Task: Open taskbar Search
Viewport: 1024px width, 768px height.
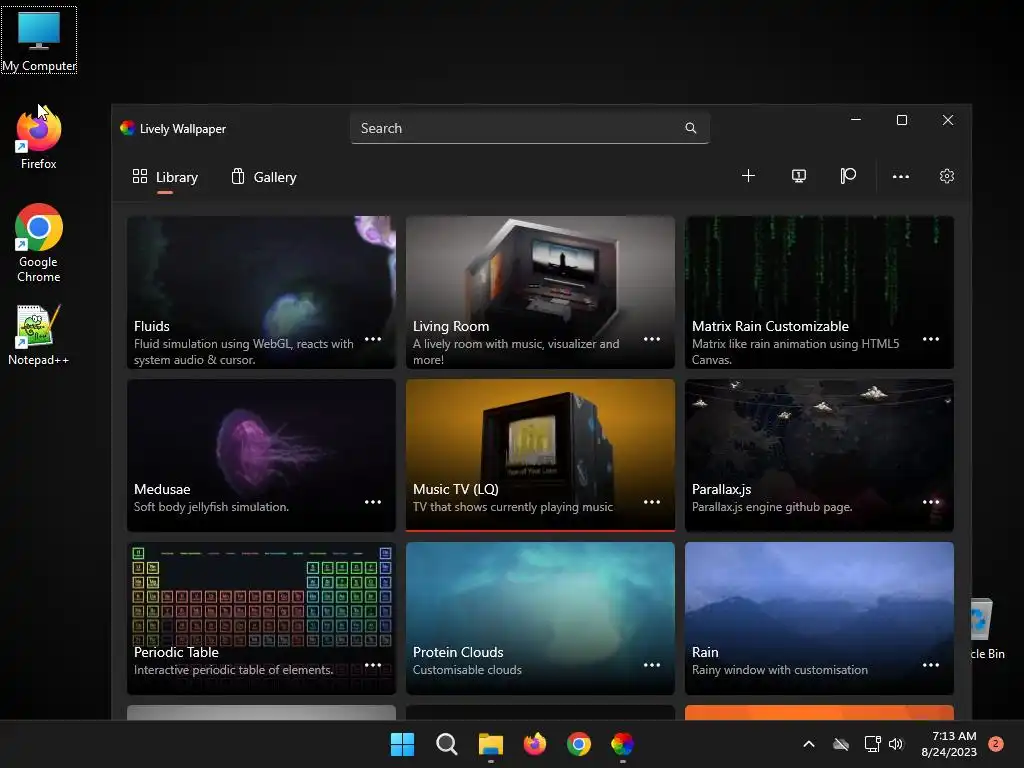Action: (x=447, y=744)
